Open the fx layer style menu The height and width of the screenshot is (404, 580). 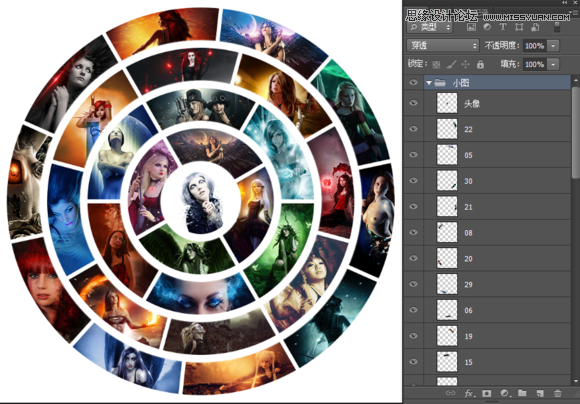(x=469, y=393)
